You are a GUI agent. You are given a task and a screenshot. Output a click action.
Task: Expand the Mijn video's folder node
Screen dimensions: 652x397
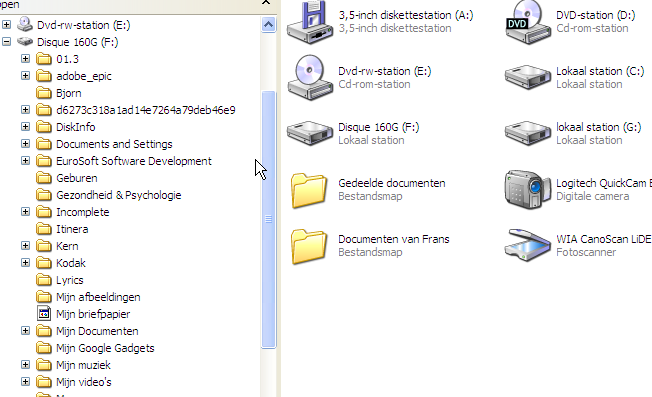pyautogui.click(x=25, y=382)
